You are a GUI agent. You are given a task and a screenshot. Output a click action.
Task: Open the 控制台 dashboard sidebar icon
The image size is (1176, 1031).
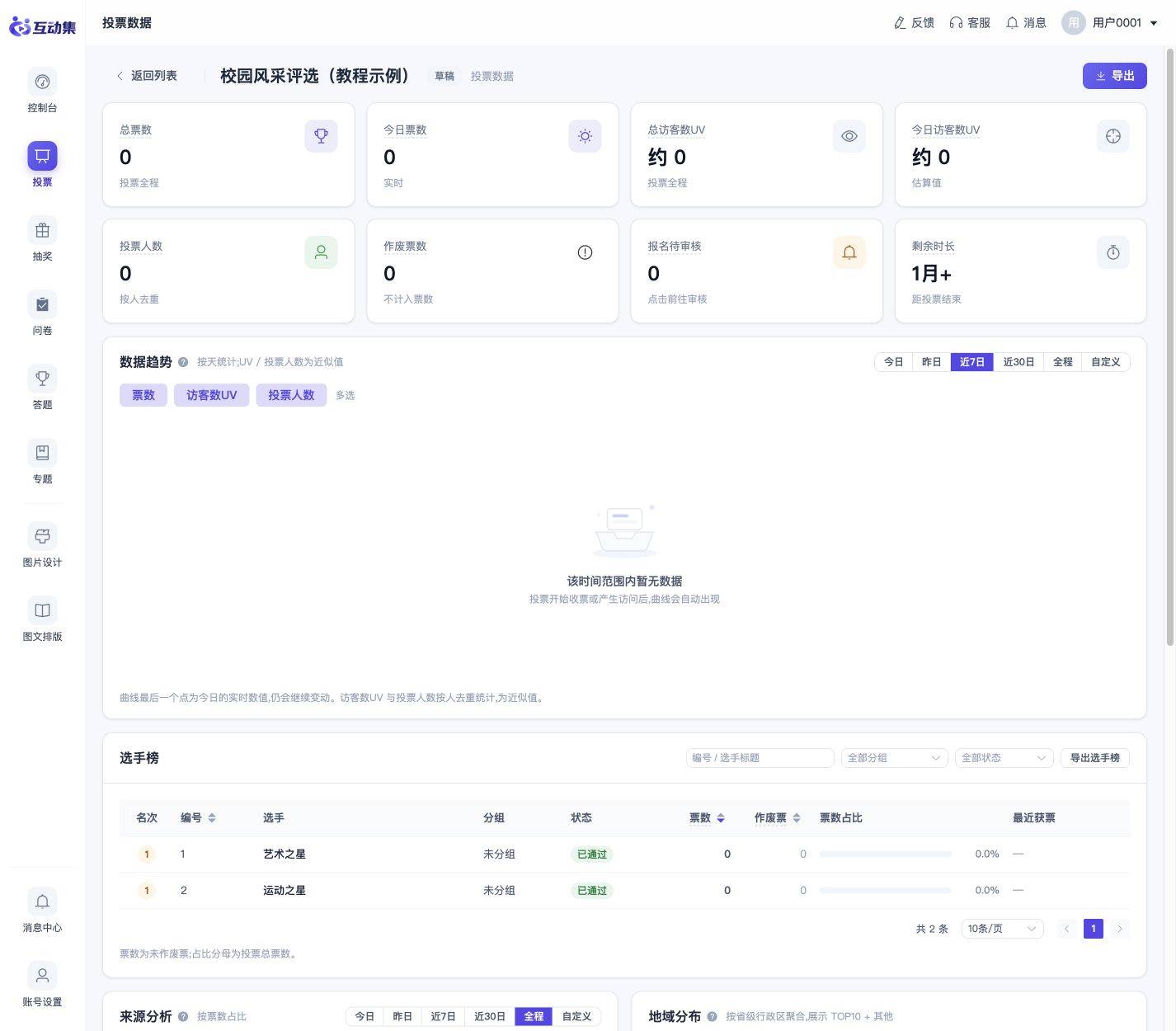42,82
